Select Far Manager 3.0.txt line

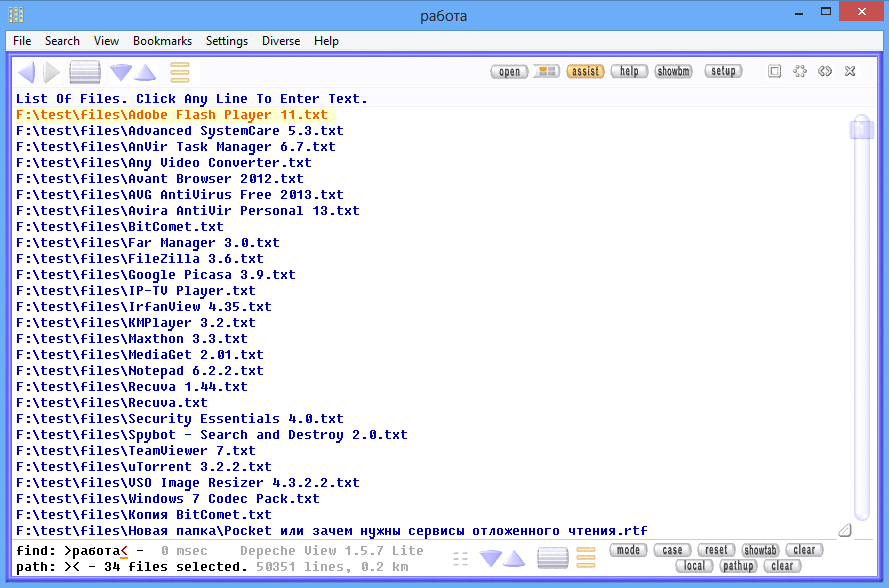click(148, 243)
